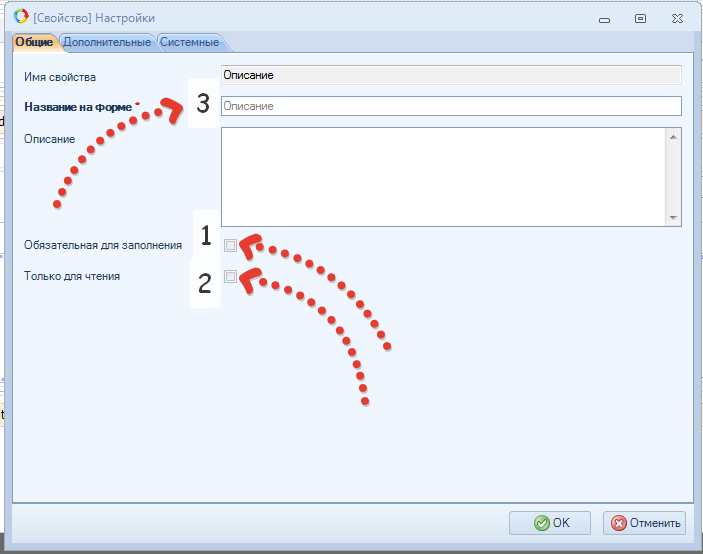This screenshot has width=703, height=554.
Task: Maximize the Настройки dialog window
Action: pyautogui.click(x=640, y=18)
